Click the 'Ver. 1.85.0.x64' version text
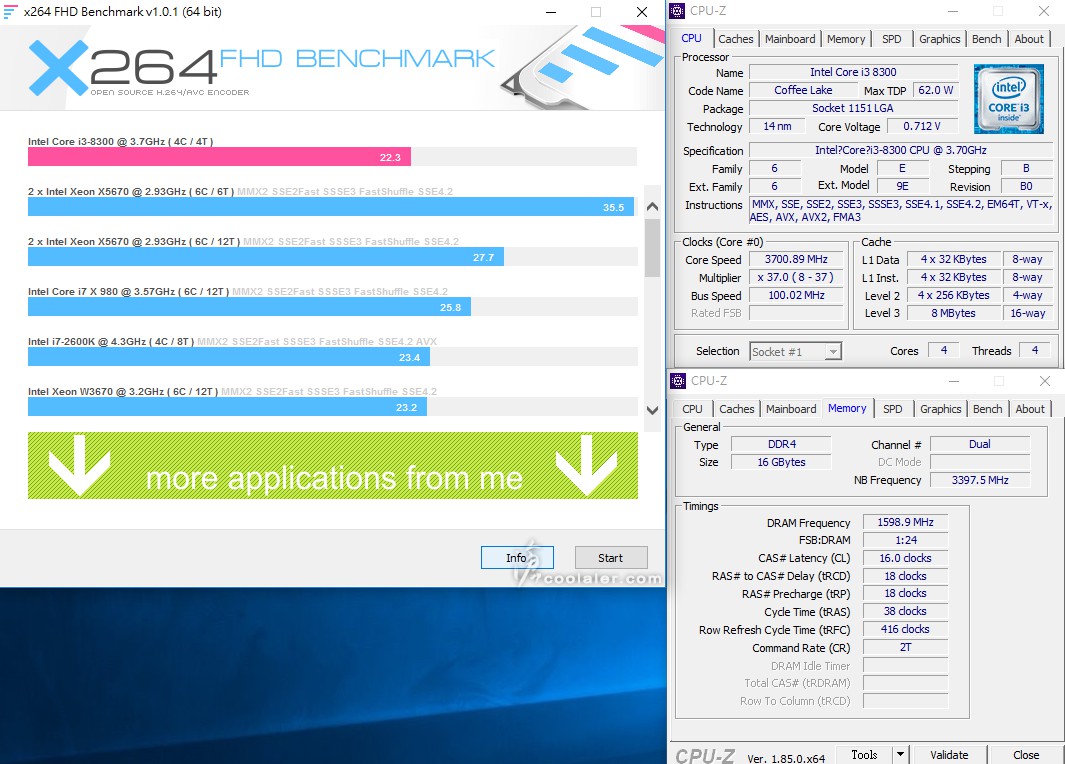The height and width of the screenshot is (764, 1065). coord(787,758)
